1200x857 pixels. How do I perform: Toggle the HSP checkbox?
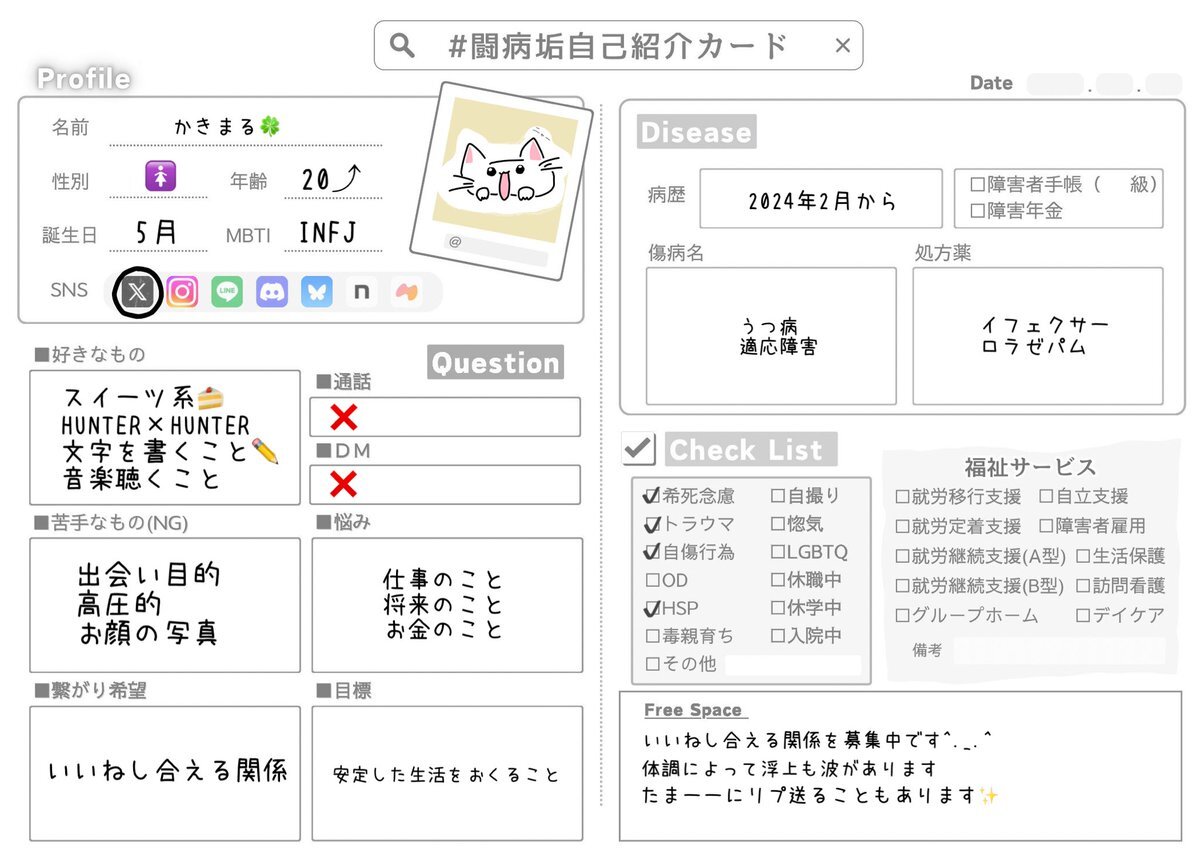pos(652,608)
